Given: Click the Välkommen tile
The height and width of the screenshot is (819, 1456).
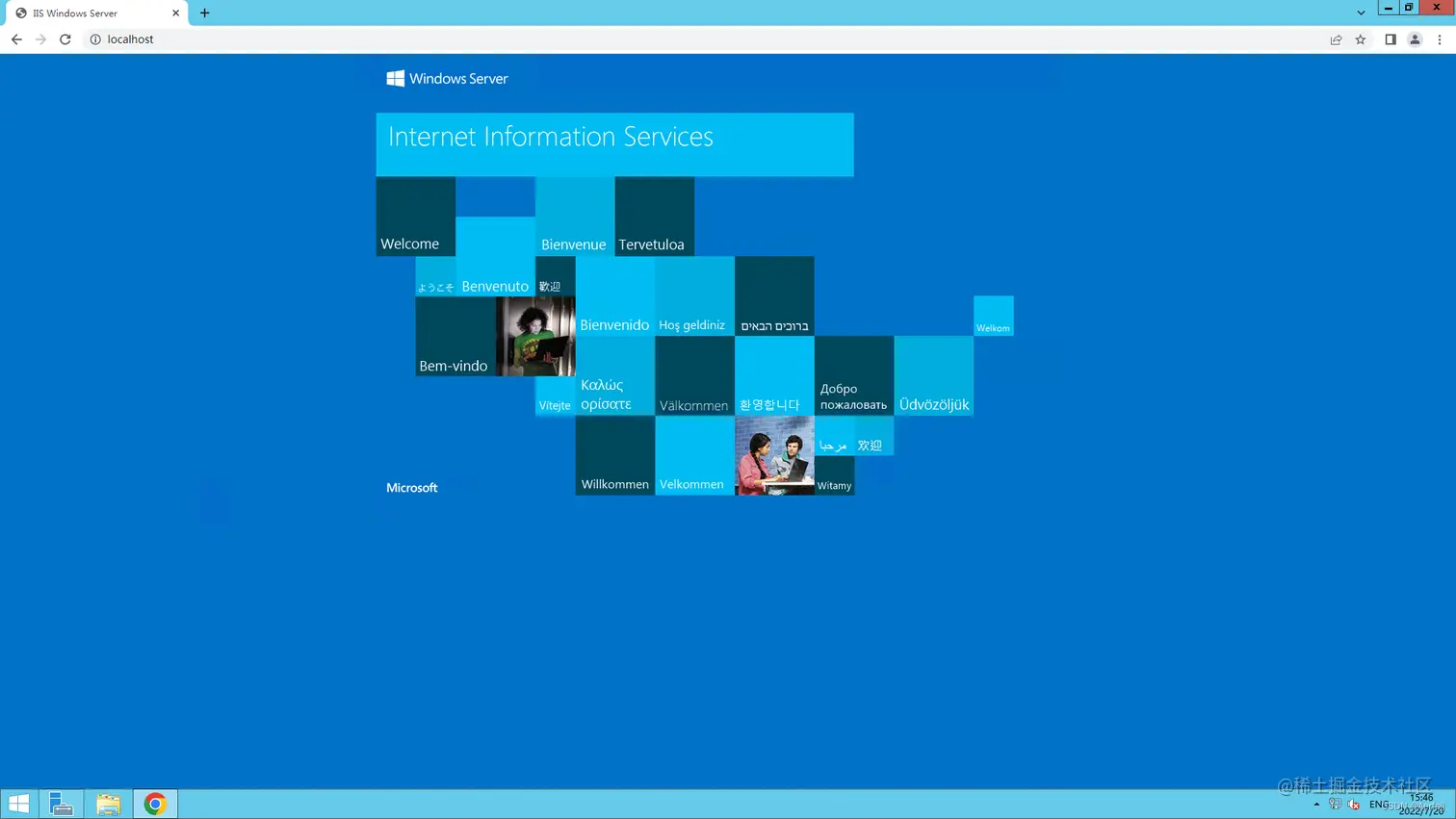Looking at the screenshot, I should (x=694, y=376).
